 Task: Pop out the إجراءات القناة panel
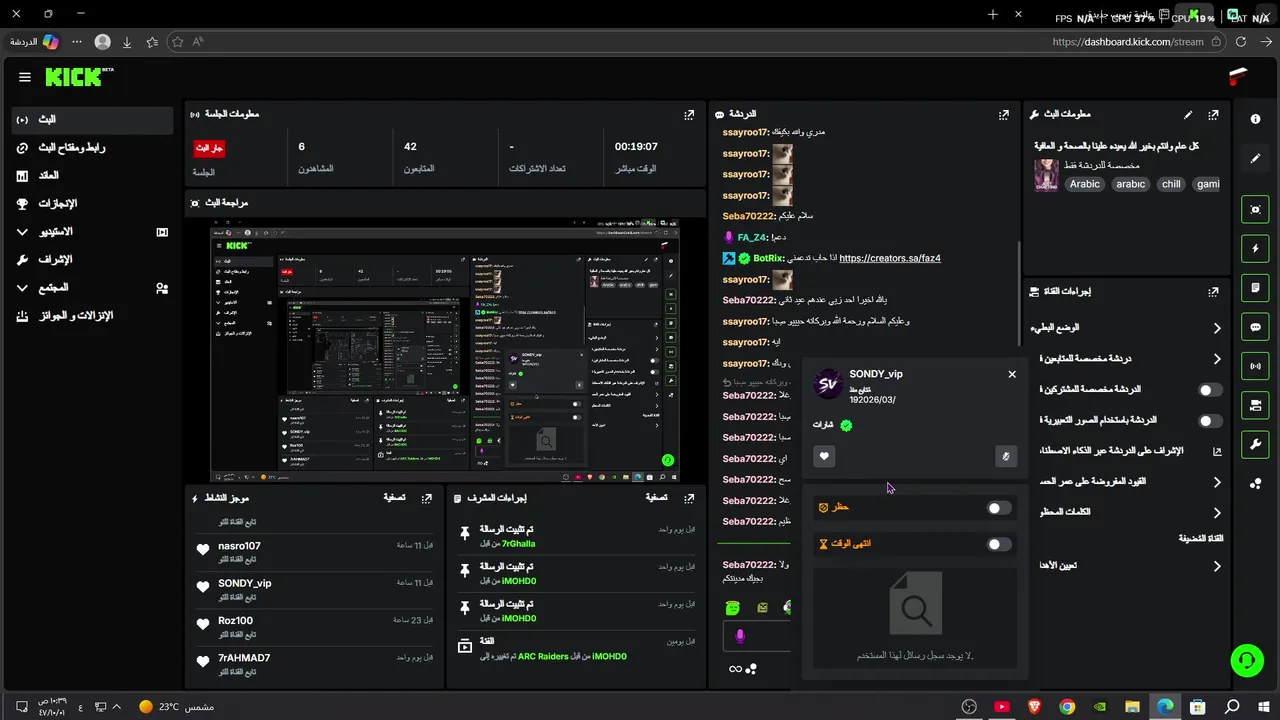tap(1213, 292)
